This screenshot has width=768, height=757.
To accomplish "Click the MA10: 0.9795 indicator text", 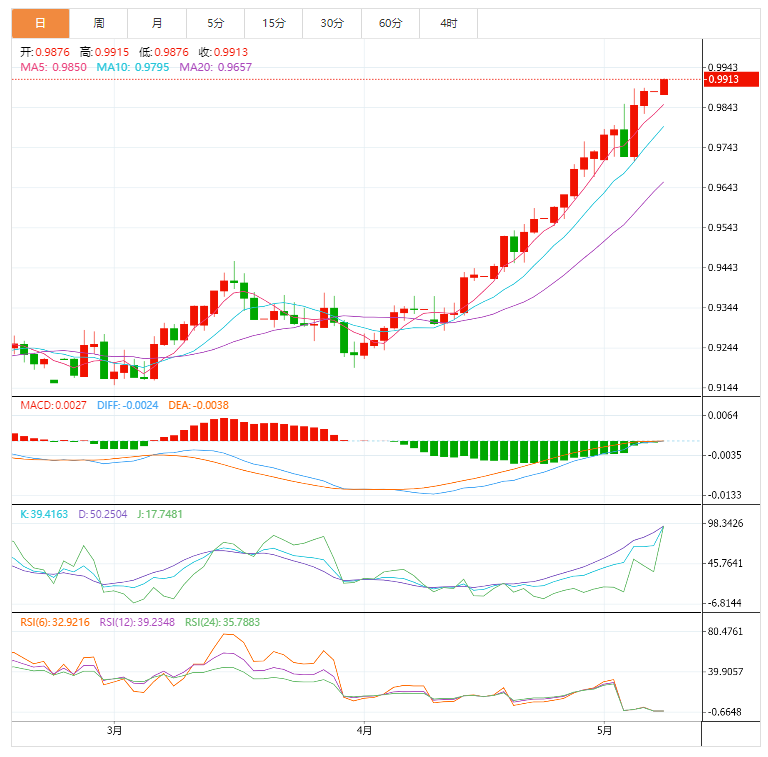I will click(x=133, y=67).
